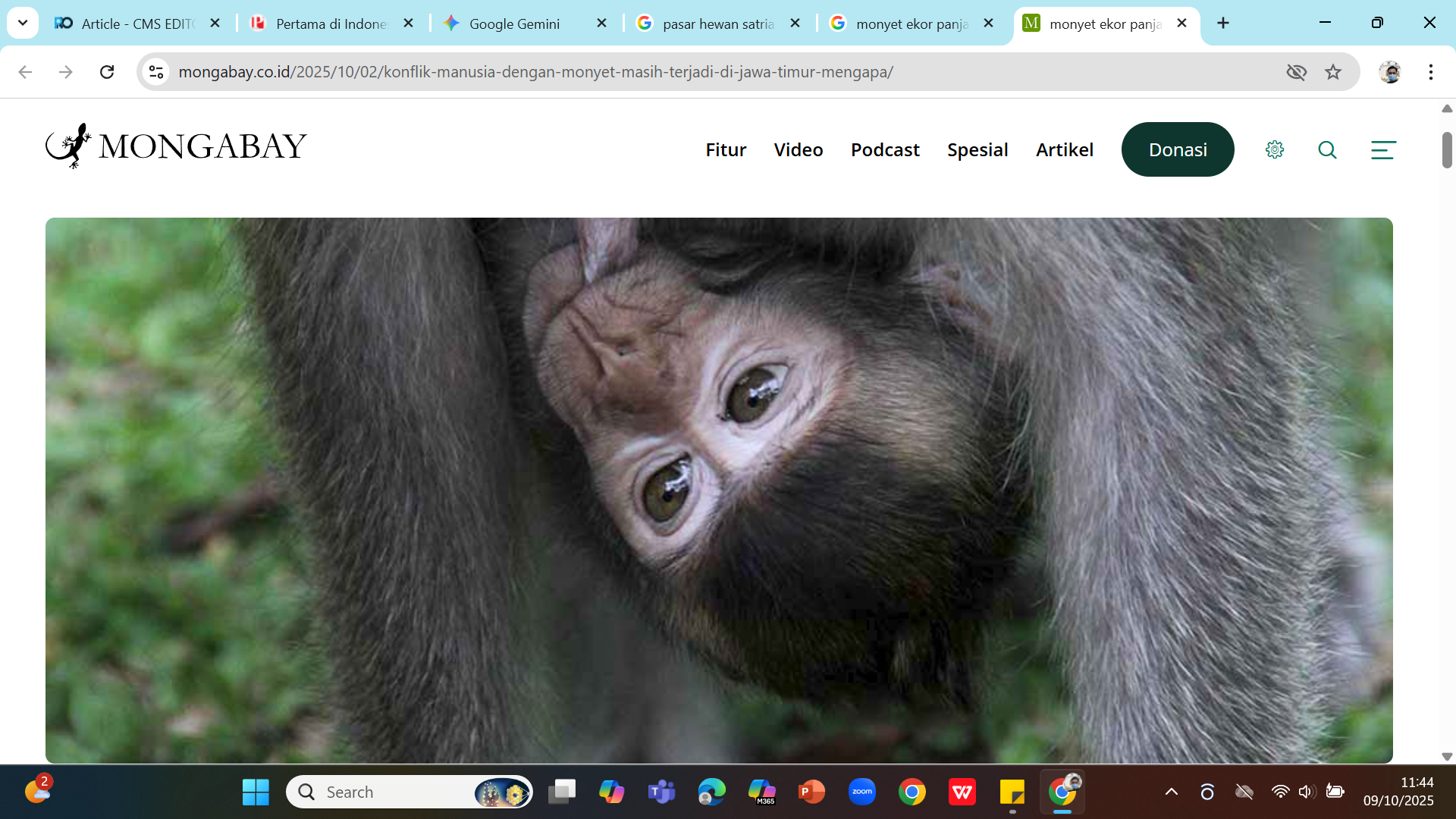This screenshot has height=819, width=1456.
Task: Bookmark this page with star icon
Action: pyautogui.click(x=1333, y=72)
